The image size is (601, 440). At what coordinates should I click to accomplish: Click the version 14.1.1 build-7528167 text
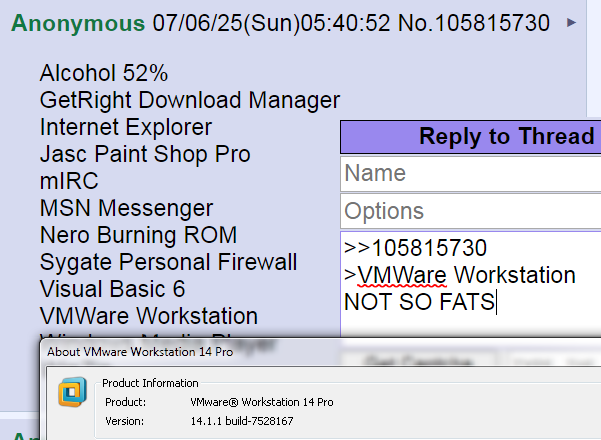click(x=242, y=421)
